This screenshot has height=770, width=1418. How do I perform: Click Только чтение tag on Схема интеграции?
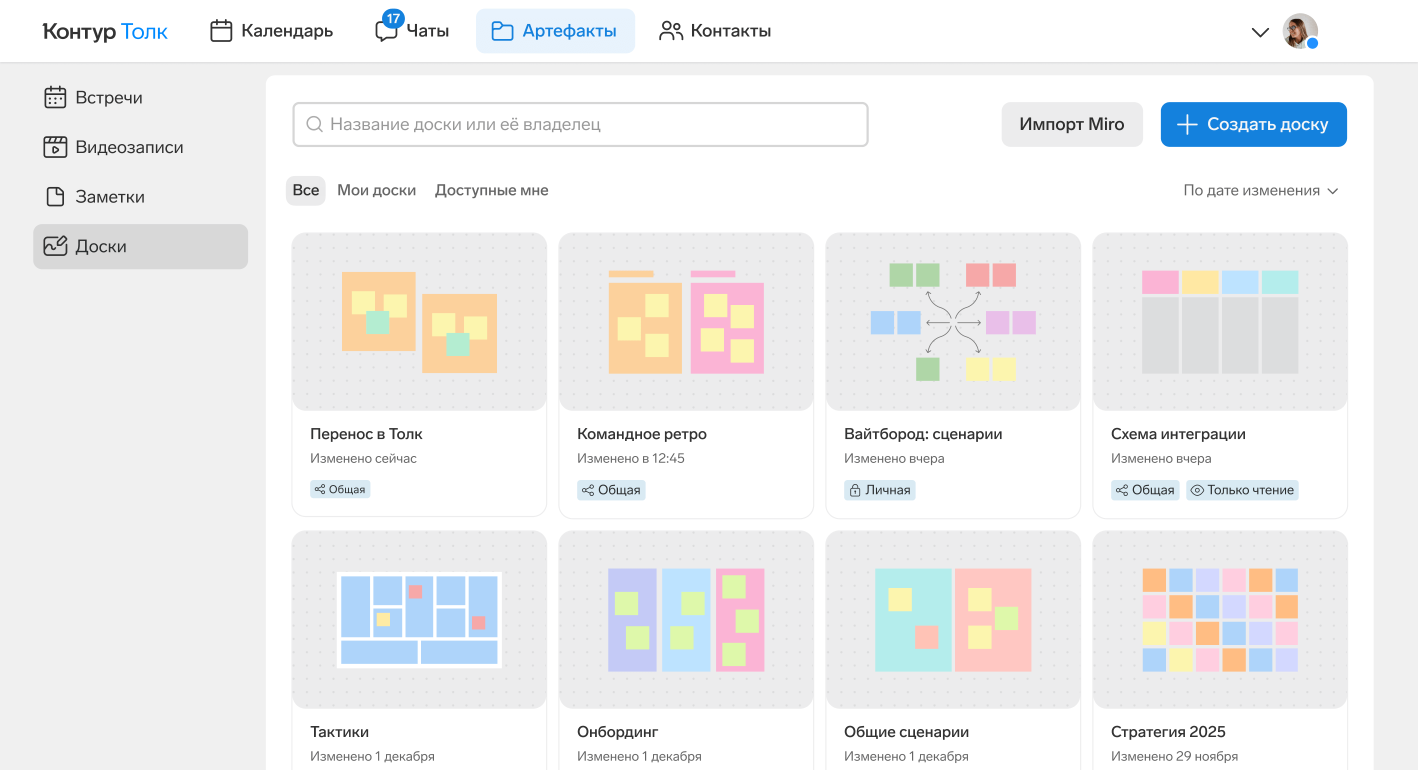1242,490
